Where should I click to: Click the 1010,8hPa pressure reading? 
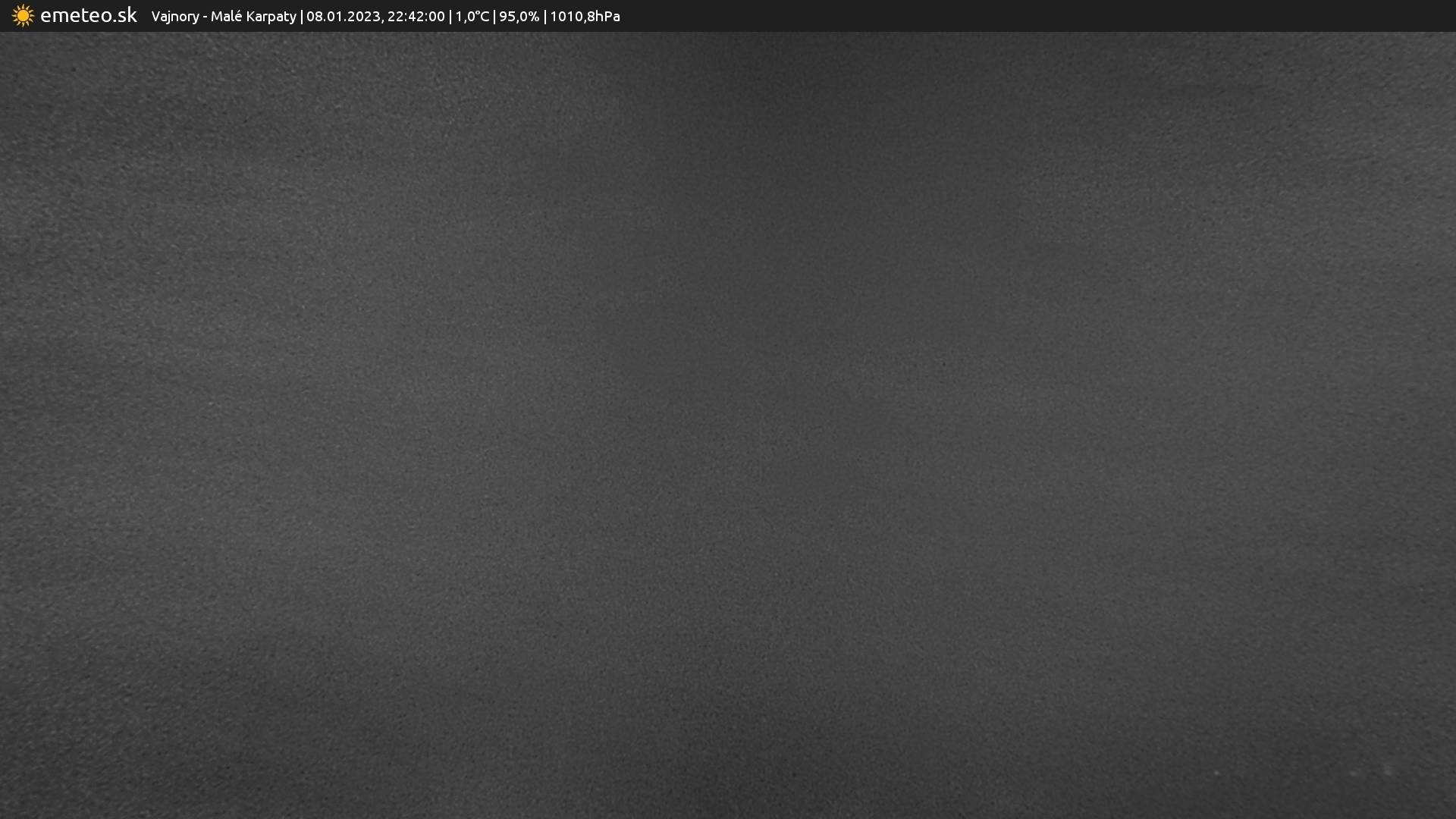click(585, 17)
